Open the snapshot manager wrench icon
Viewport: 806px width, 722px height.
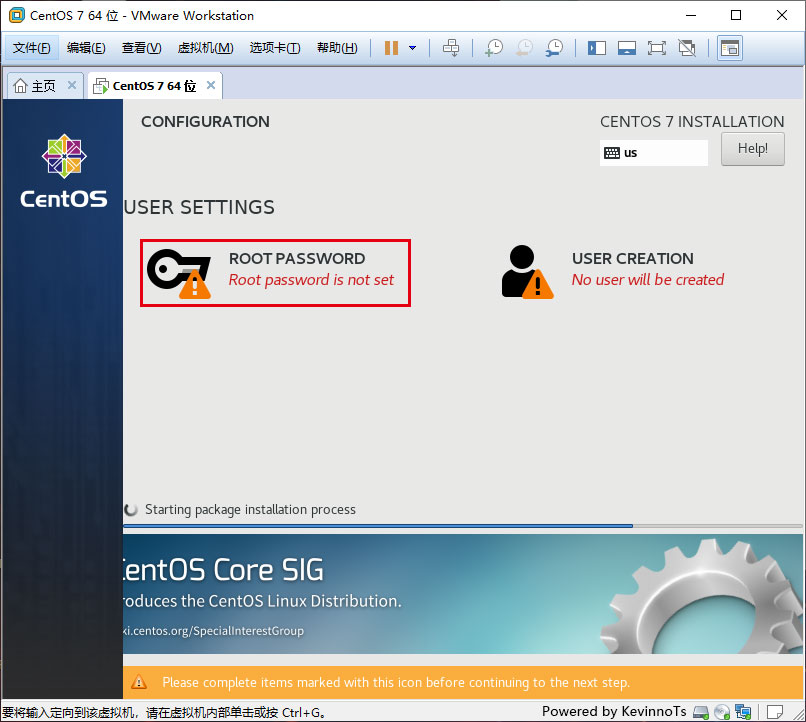555,48
